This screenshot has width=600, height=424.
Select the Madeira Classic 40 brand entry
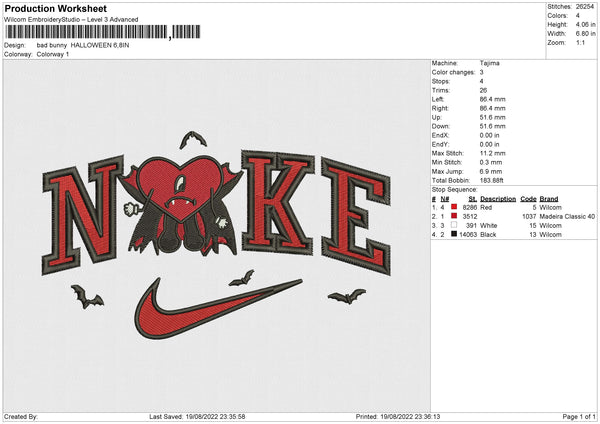click(x=567, y=217)
